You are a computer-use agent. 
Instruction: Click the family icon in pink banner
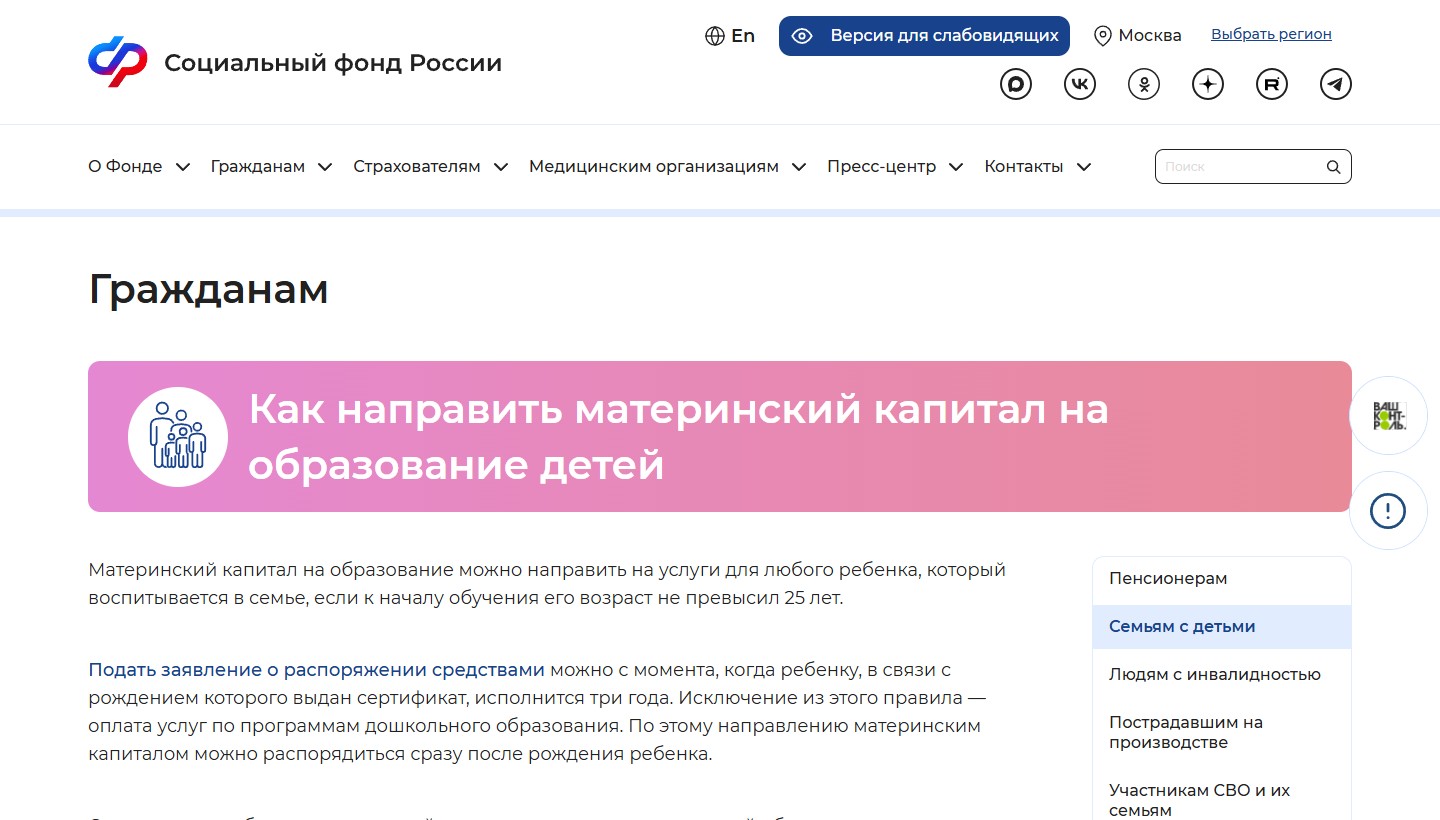(178, 437)
